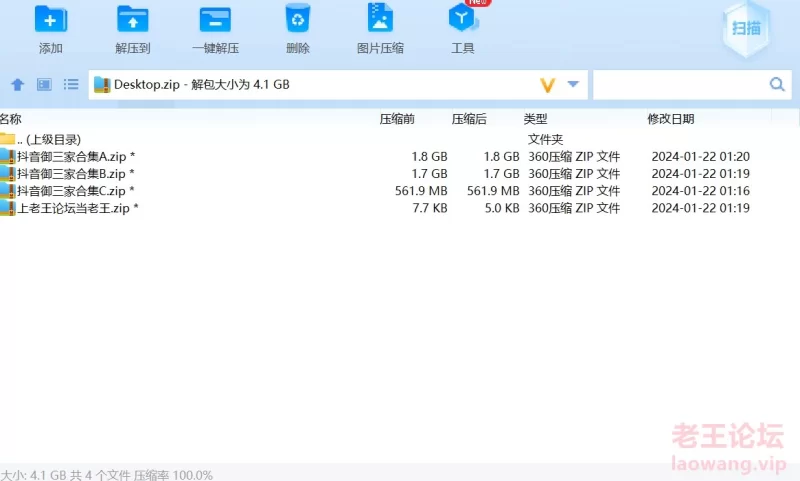This screenshot has width=800, height=481.
Task: Click the 扫描 (Scan) shield button
Action: pyautogui.click(x=746, y=29)
